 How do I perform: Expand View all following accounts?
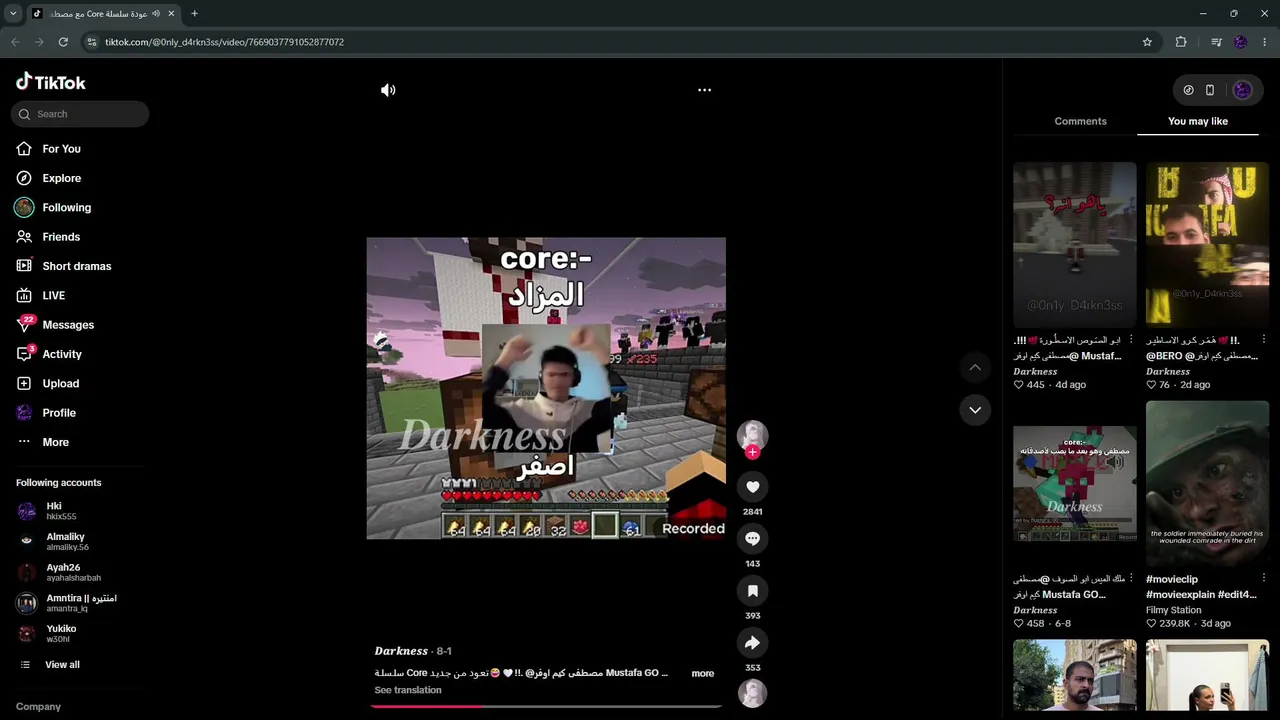62,665
